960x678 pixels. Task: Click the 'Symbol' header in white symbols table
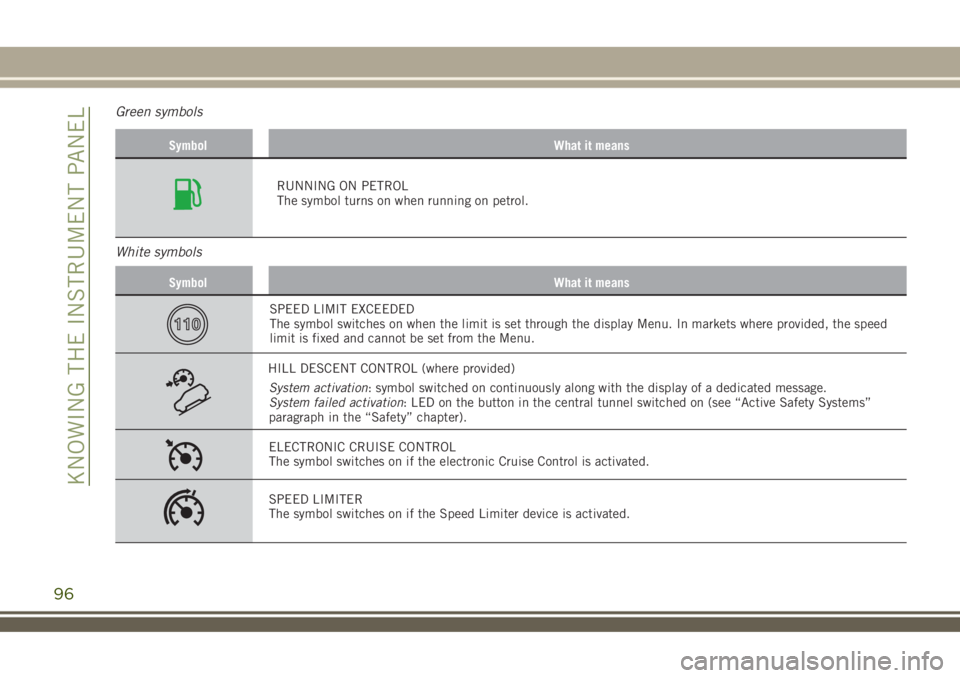(188, 283)
